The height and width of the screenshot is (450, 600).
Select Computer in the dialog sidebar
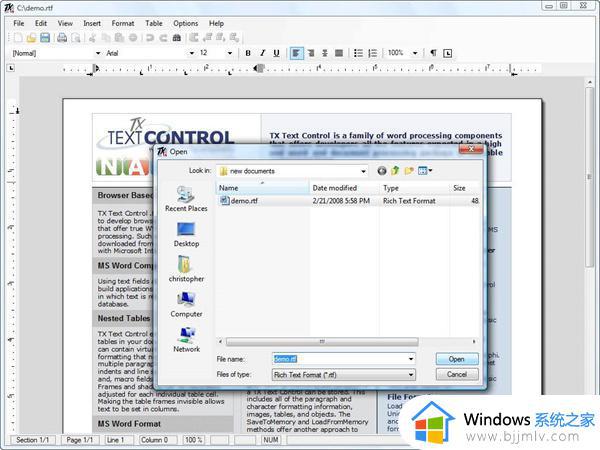click(186, 305)
